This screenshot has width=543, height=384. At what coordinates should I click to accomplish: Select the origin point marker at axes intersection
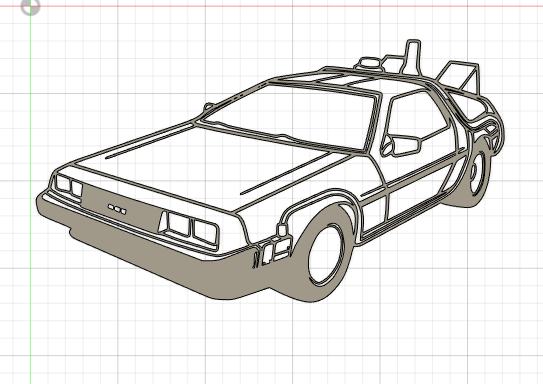tap(30, 6)
